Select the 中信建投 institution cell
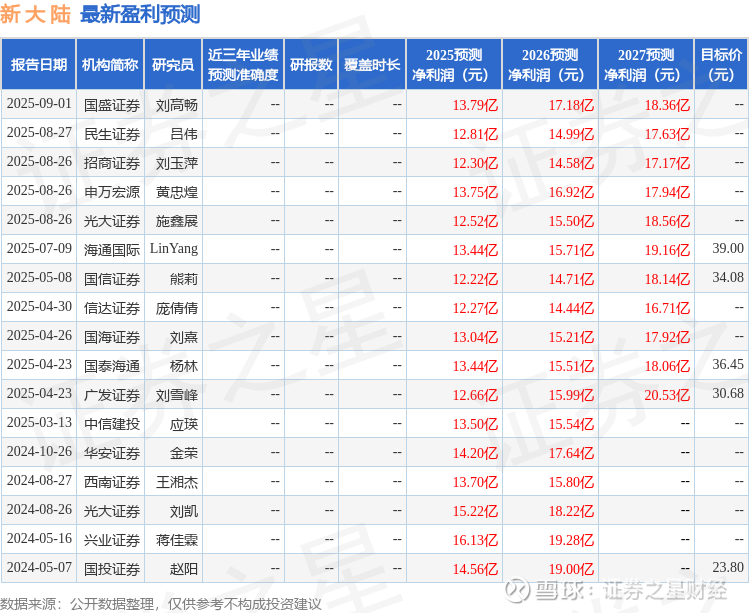This screenshot has width=749, height=613. (110, 423)
